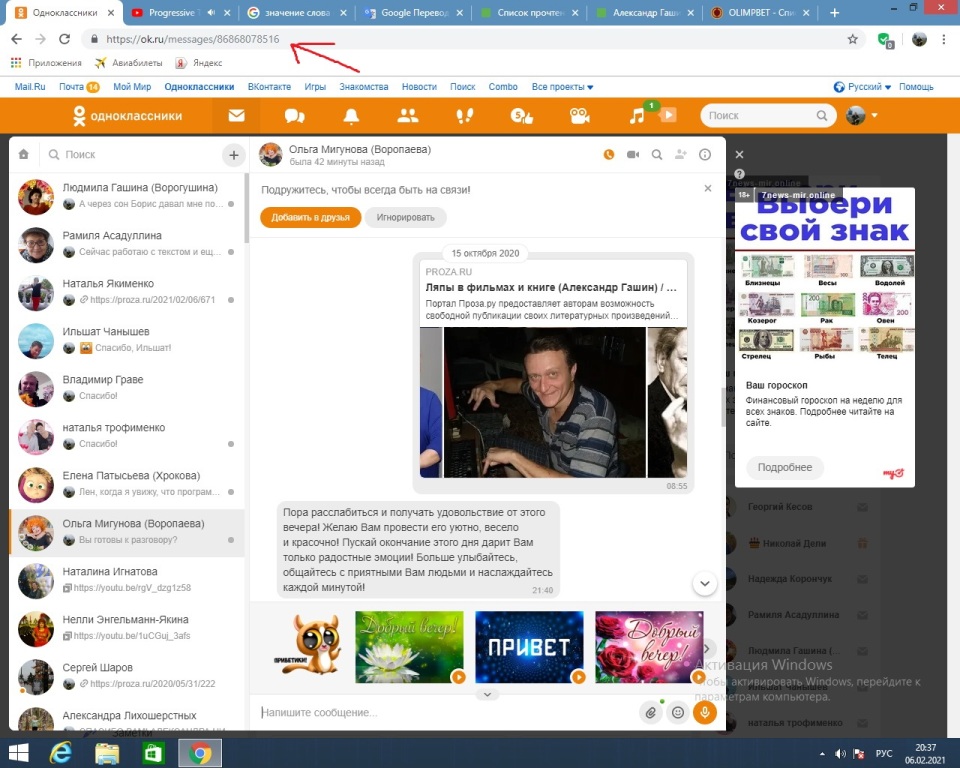
Task: Click the Odnoklassniki logo
Action: coord(127,115)
